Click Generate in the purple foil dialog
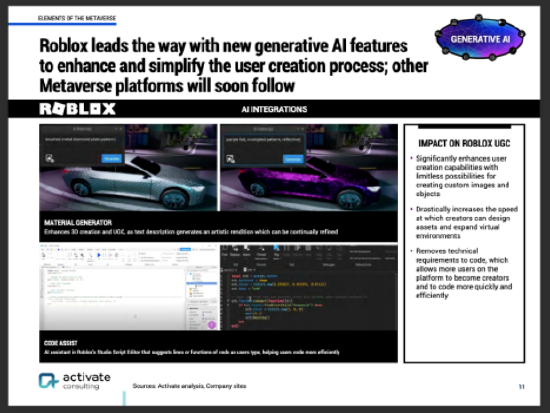 pos(293,159)
